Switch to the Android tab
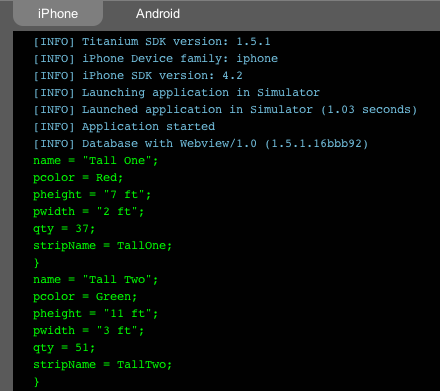 pyautogui.click(x=158, y=14)
